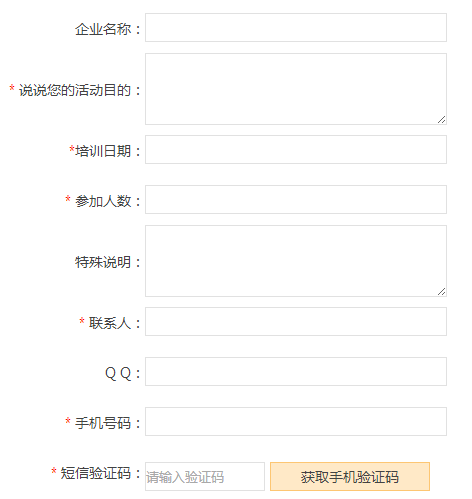The image size is (472, 499).
Task: Select the 培训日期 date field
Action: [296, 150]
